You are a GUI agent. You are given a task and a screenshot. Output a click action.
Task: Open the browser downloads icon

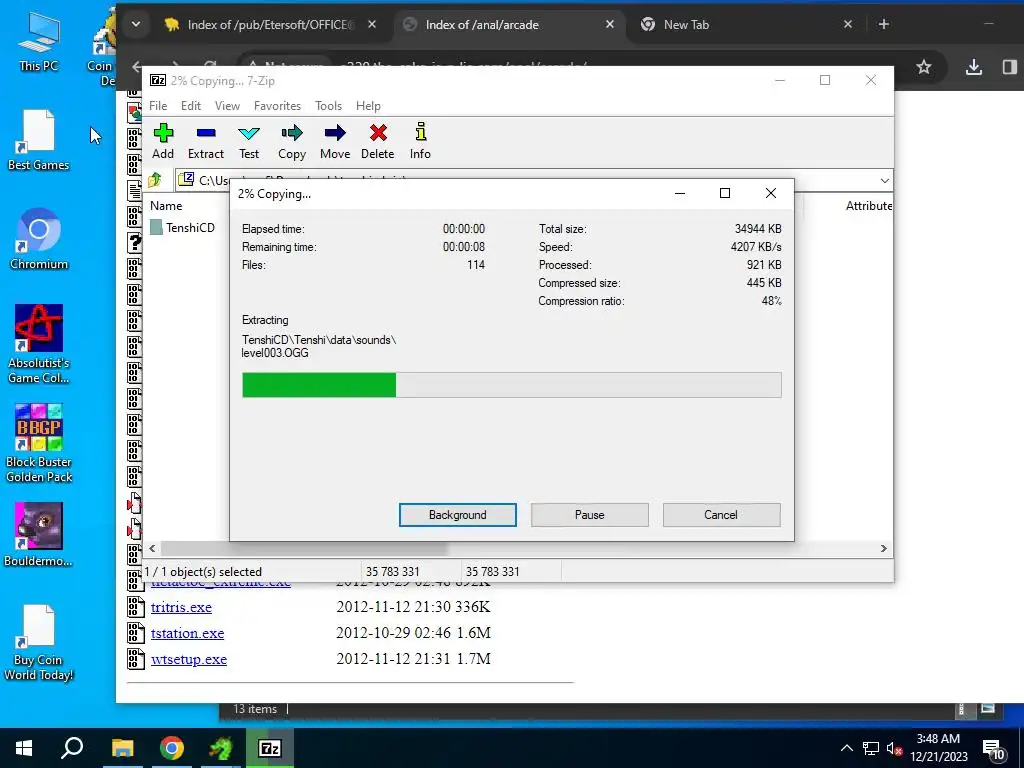(x=974, y=67)
